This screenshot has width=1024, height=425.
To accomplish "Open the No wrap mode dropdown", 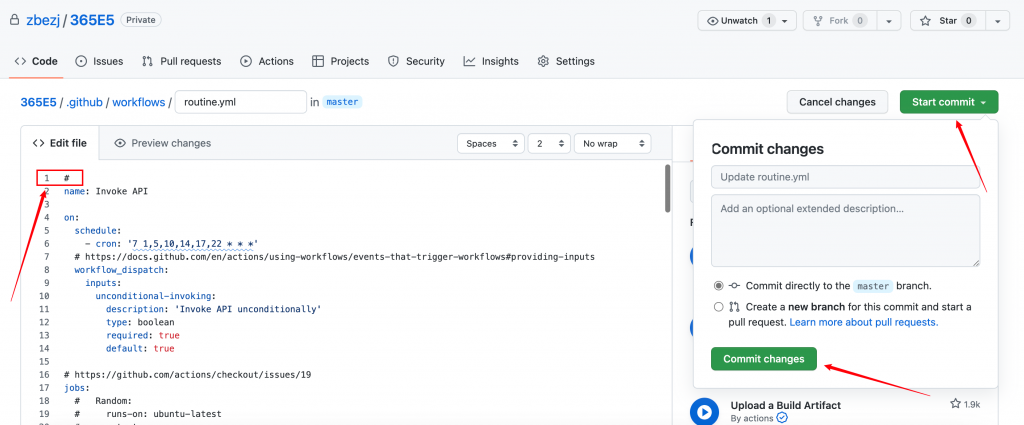I will coord(610,144).
